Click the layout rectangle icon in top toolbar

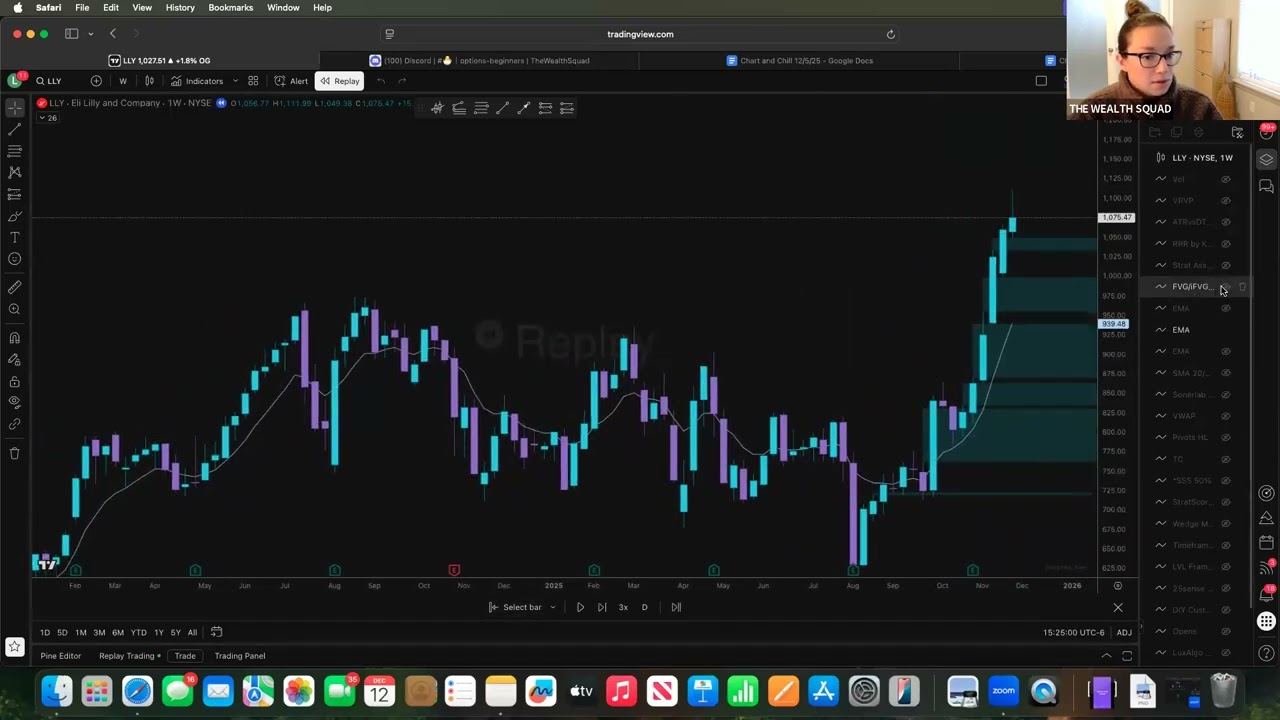(x=1041, y=81)
